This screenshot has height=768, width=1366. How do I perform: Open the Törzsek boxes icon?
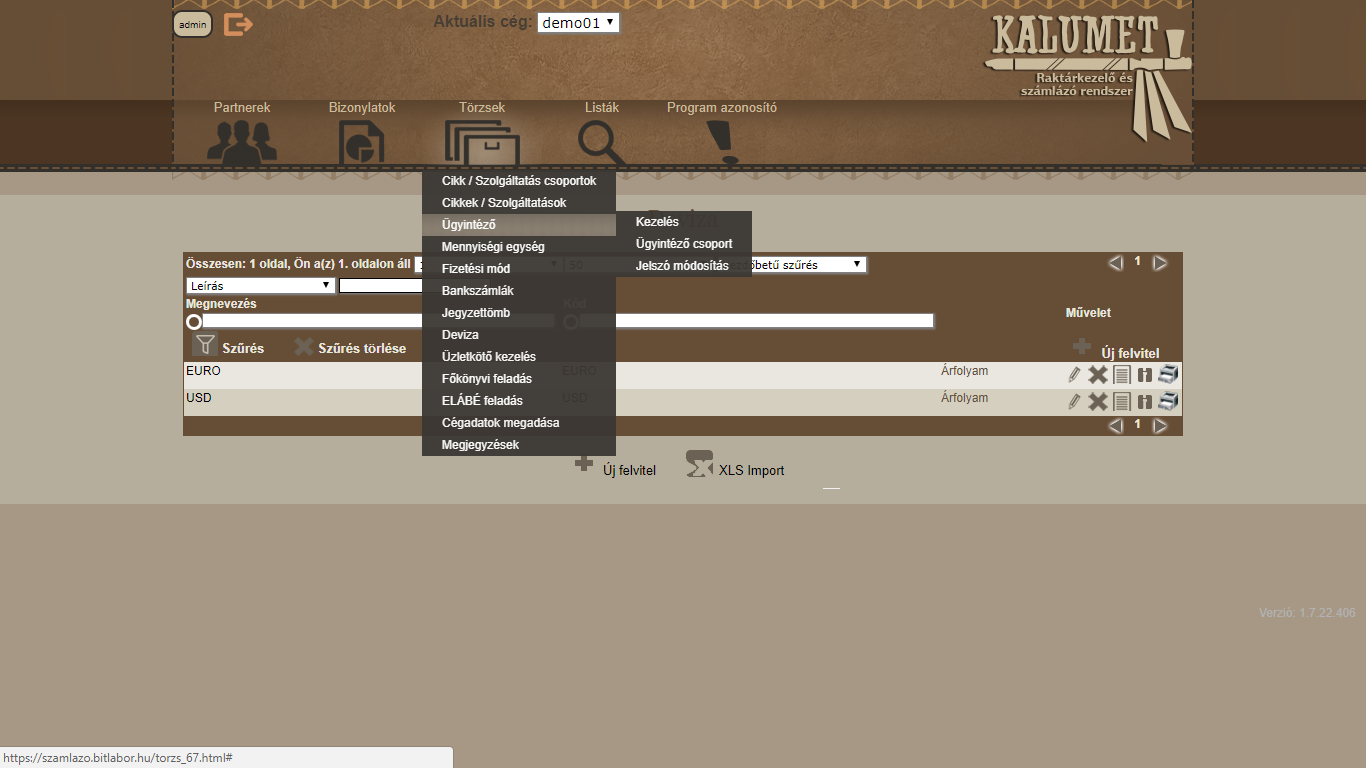[x=482, y=143]
